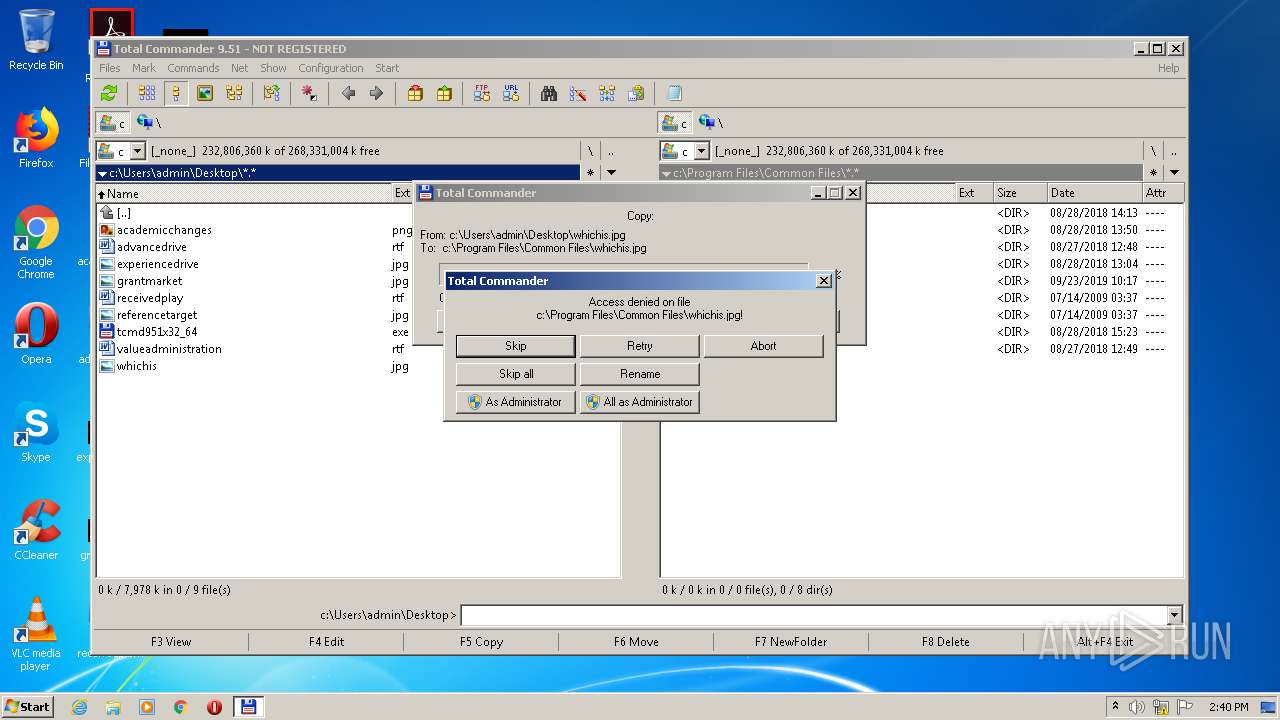This screenshot has width=1280, height=720.
Task: Click the F5 Copy function button
Action: [481, 642]
